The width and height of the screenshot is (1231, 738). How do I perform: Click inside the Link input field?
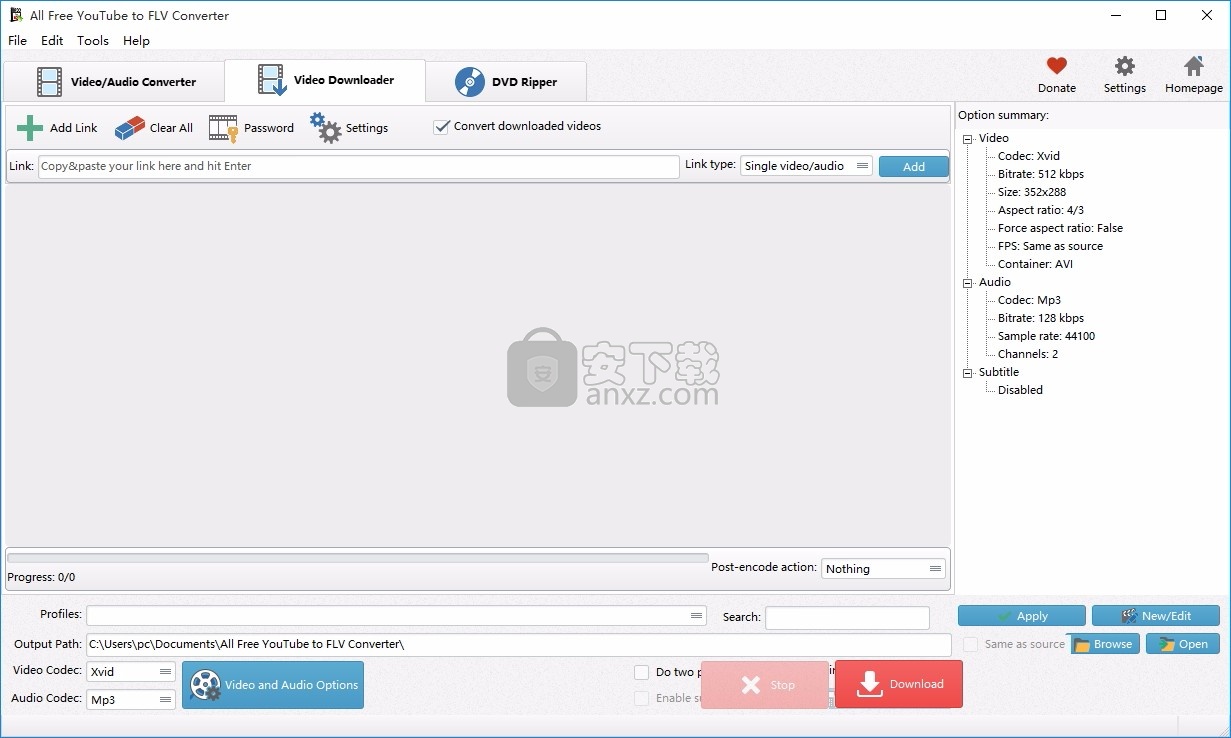tap(359, 166)
